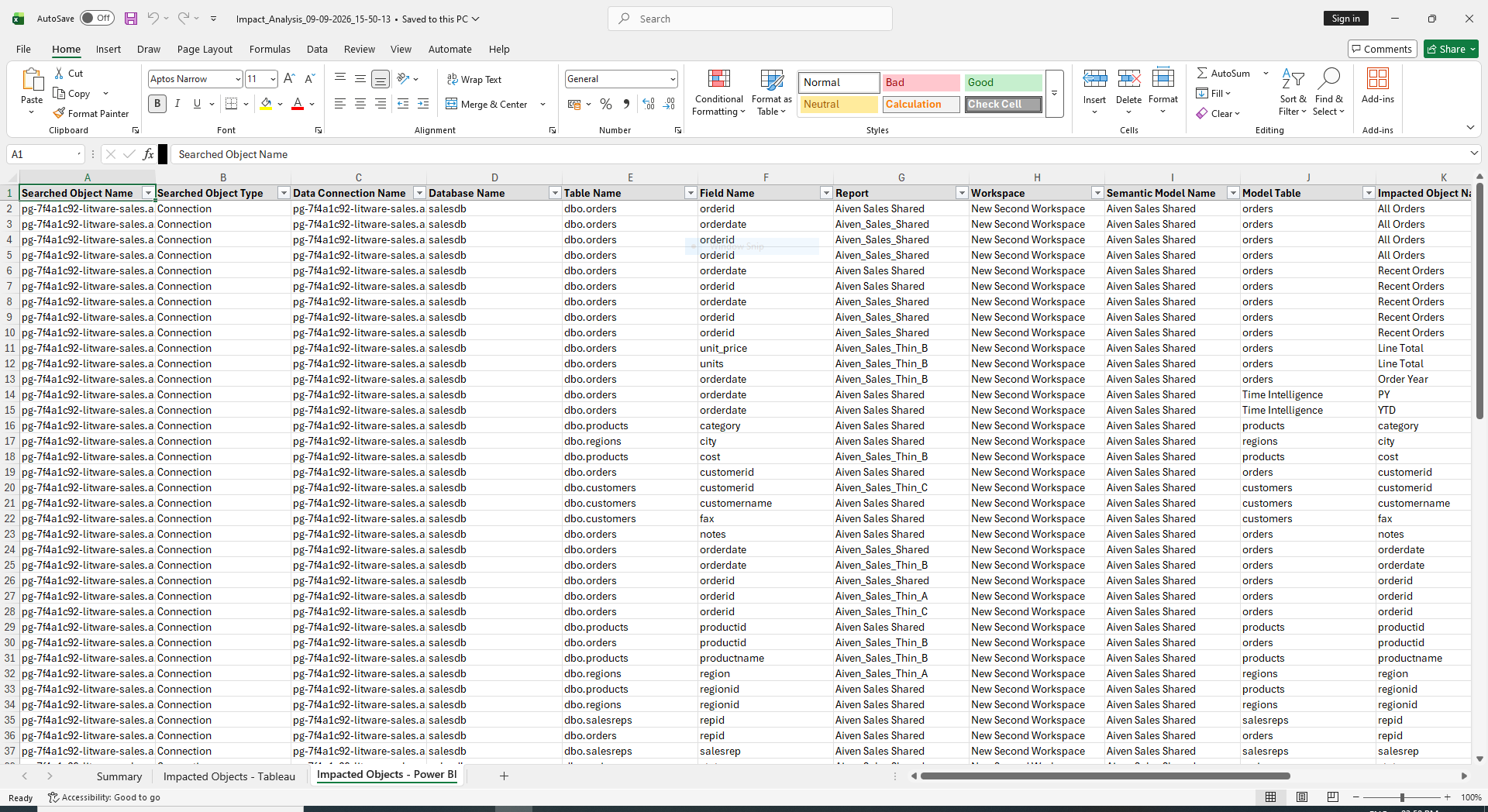Click the Percent Style icon
The height and width of the screenshot is (812, 1488).
[606, 104]
